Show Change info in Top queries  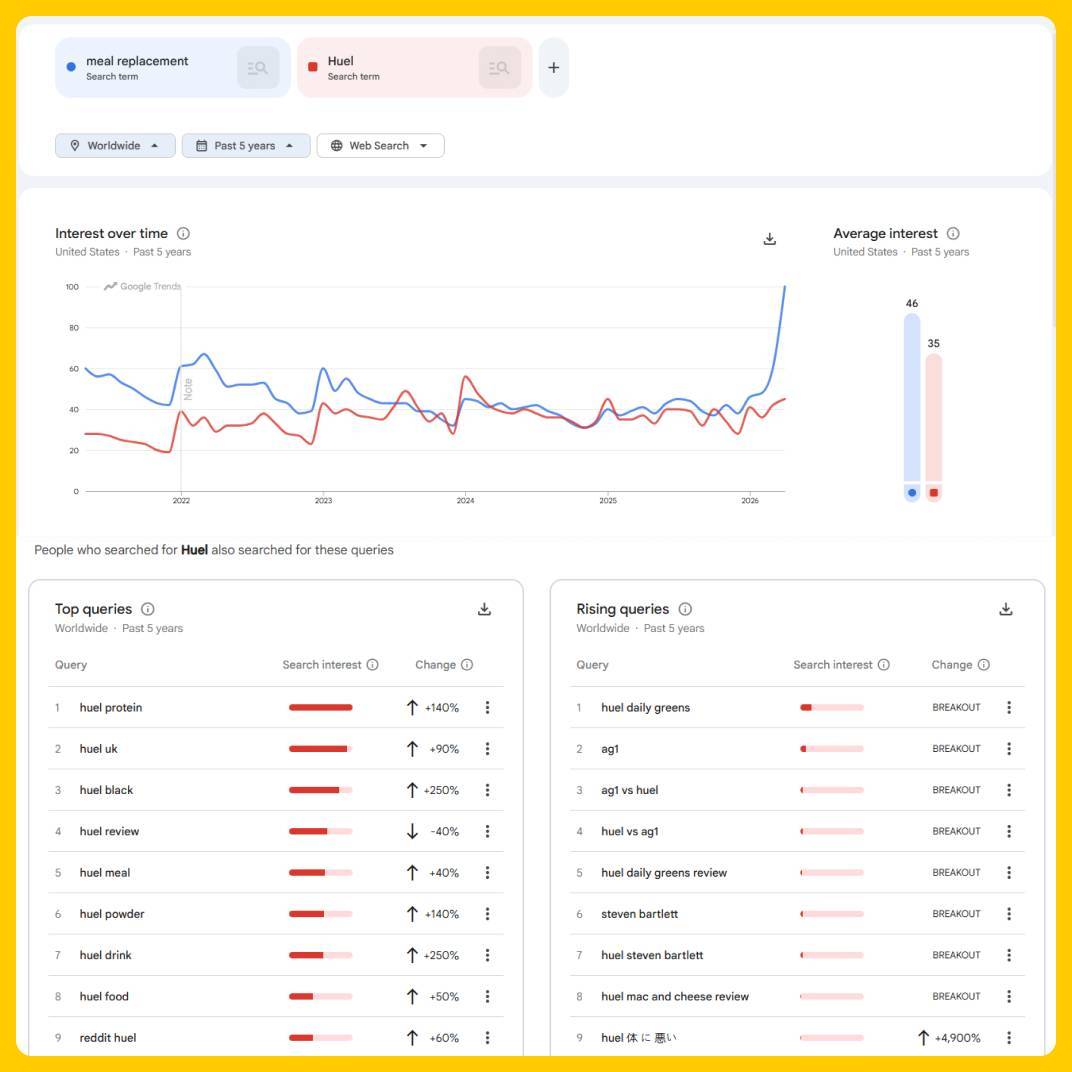tap(467, 665)
